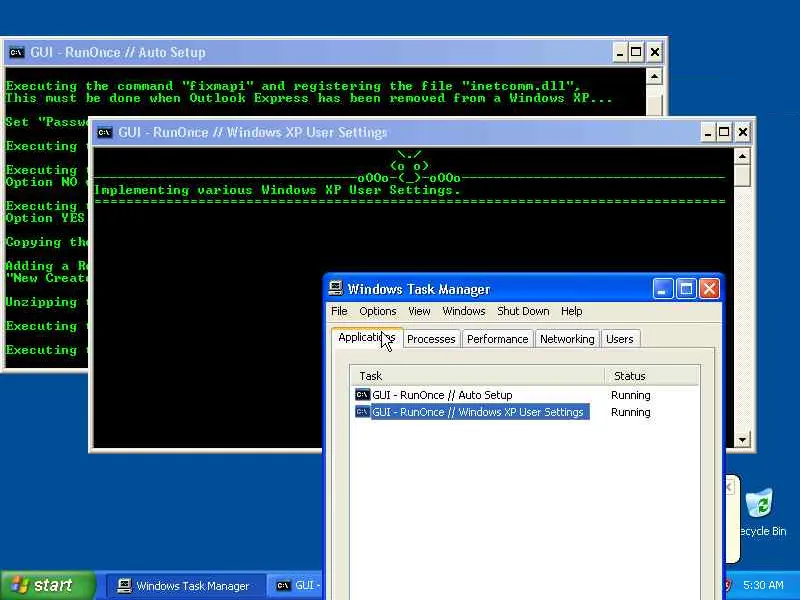Click Auto Setup console title bar icon
Image resolution: width=800 pixels, height=600 pixels.
point(16,52)
